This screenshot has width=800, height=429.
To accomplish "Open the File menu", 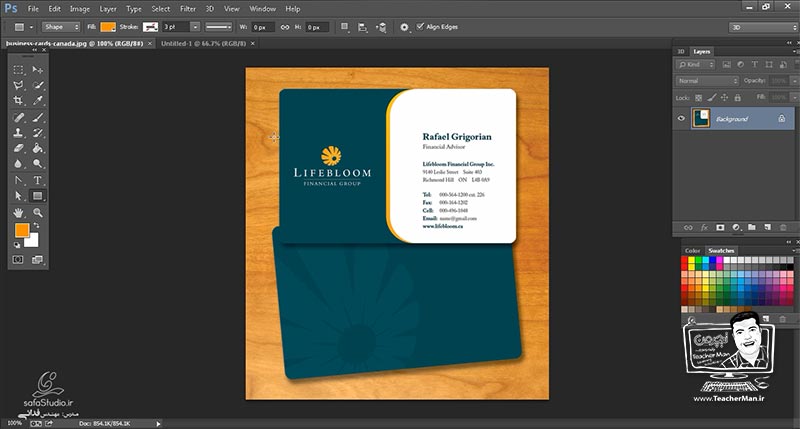I will [x=33, y=9].
